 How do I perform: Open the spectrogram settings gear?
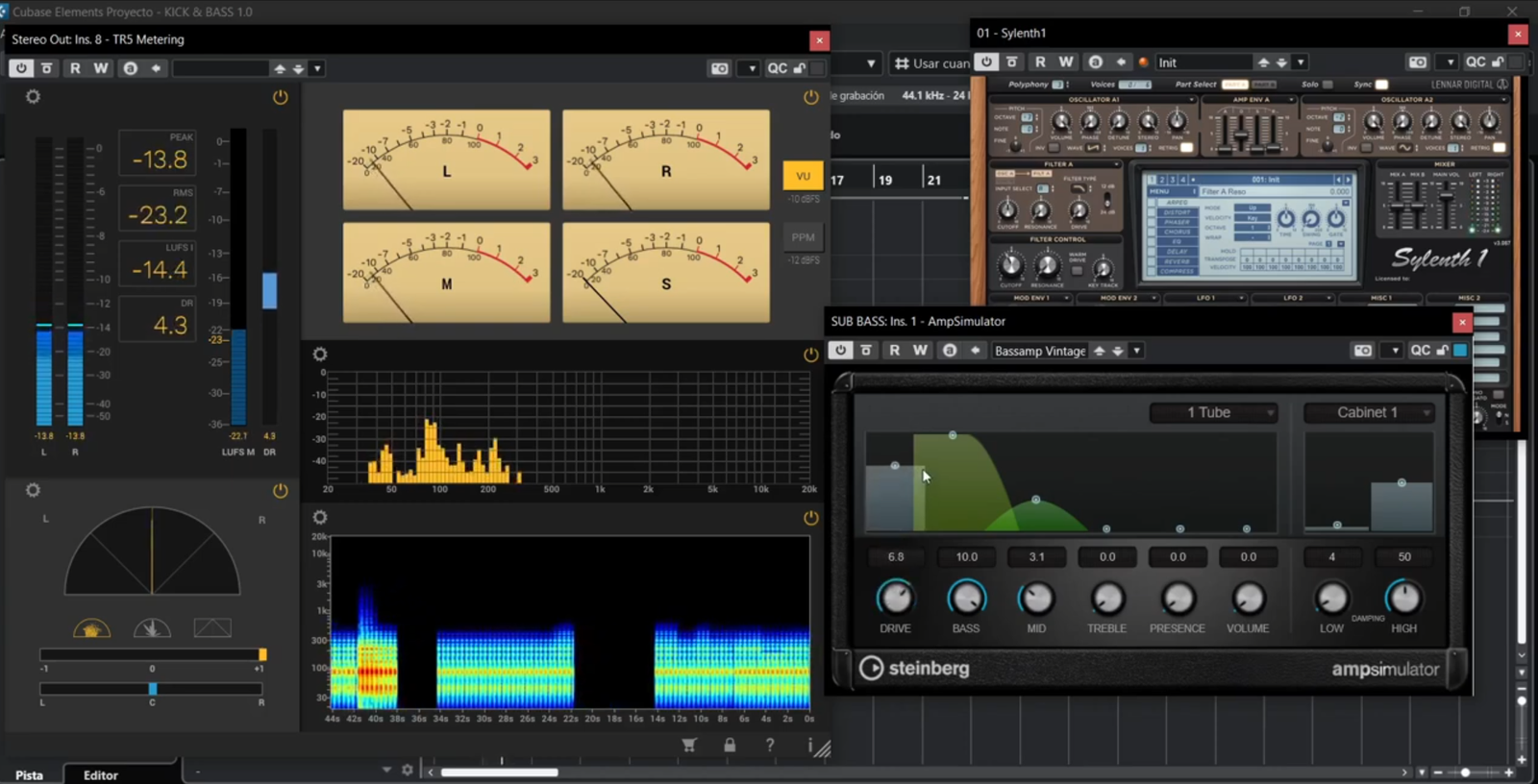pyautogui.click(x=320, y=518)
